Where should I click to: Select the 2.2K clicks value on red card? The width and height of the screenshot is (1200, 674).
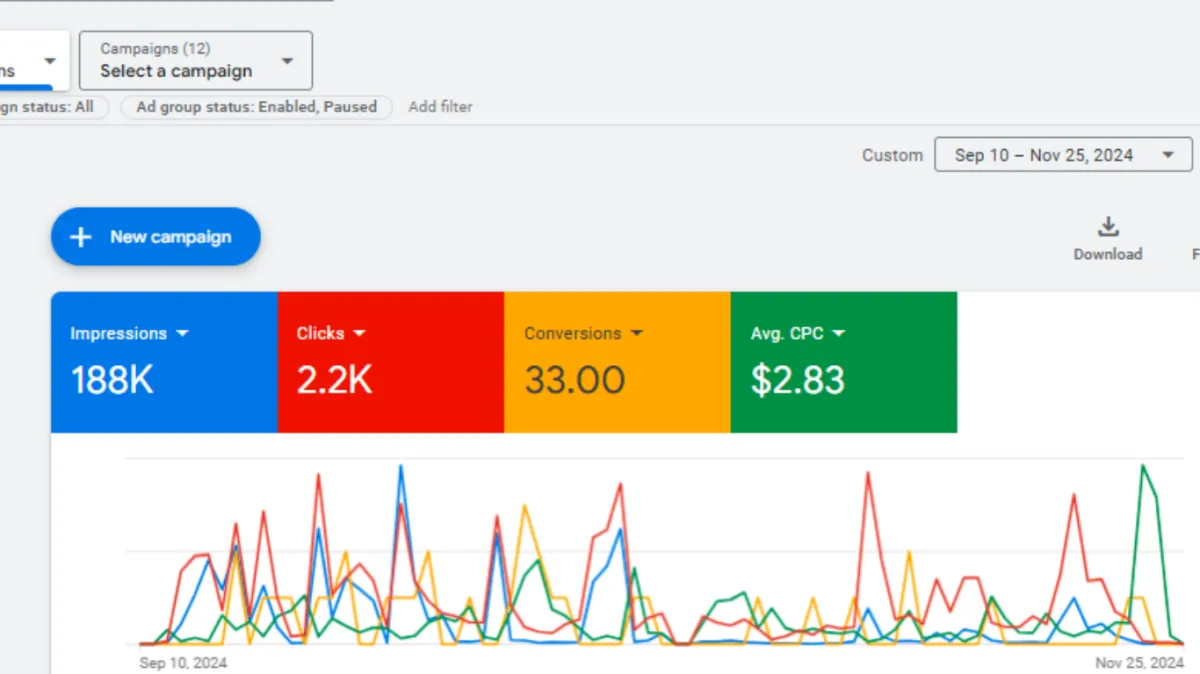point(334,380)
